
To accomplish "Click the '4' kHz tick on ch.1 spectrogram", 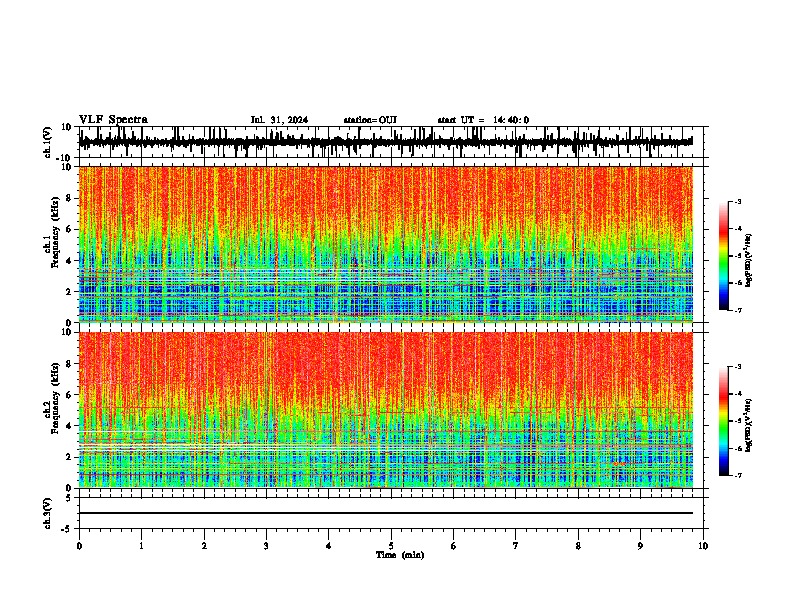I will click(x=69, y=261).
